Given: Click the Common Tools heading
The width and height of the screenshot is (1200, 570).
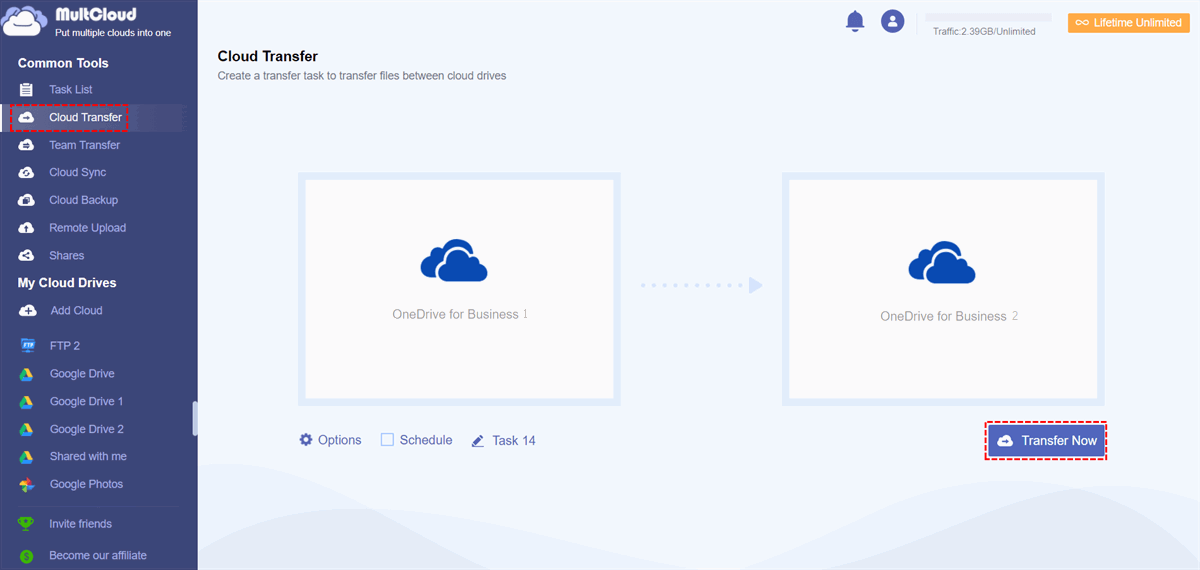Looking at the screenshot, I should (x=63, y=63).
